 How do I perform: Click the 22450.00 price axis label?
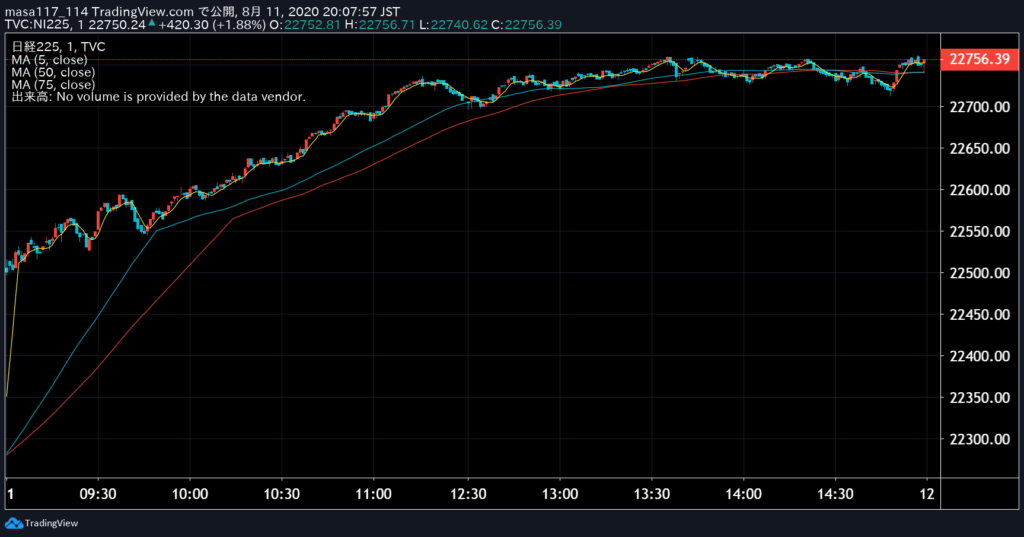point(979,314)
